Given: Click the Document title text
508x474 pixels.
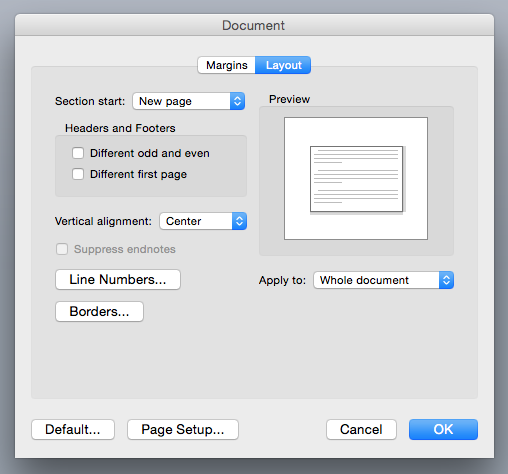Looking at the screenshot, I should (253, 25).
